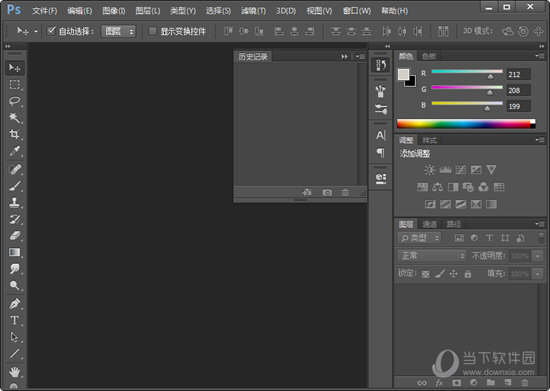This screenshot has width=550, height=391.
Task: Select the Path Selection tool
Action: (14, 337)
